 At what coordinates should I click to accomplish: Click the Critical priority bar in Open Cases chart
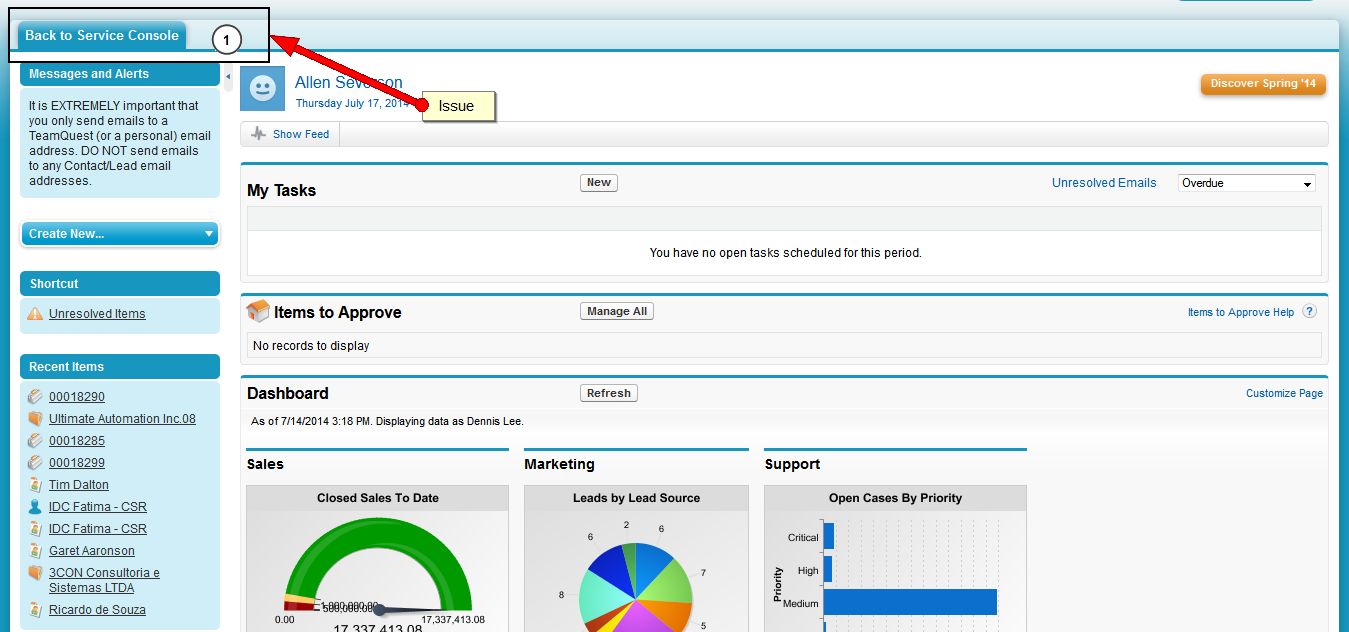pyautogui.click(x=829, y=536)
